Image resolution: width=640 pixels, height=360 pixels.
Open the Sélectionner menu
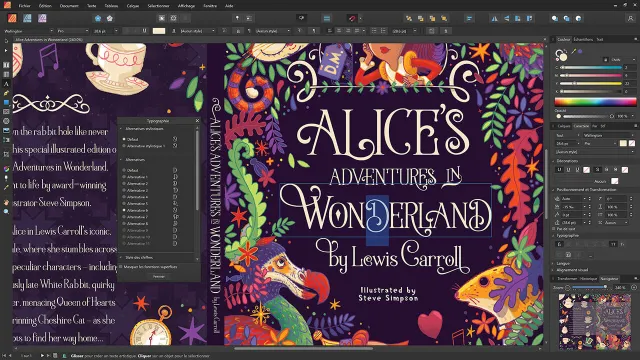coord(158,6)
